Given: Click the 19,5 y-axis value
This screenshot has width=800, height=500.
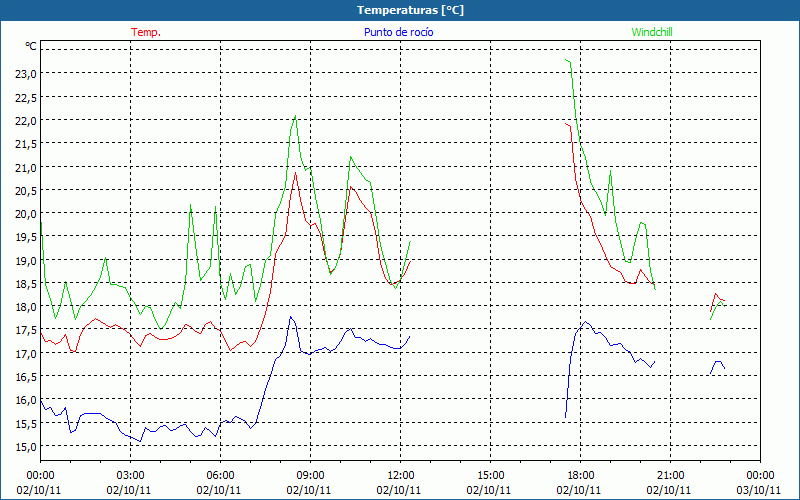Looking at the screenshot, I should coord(26,237).
